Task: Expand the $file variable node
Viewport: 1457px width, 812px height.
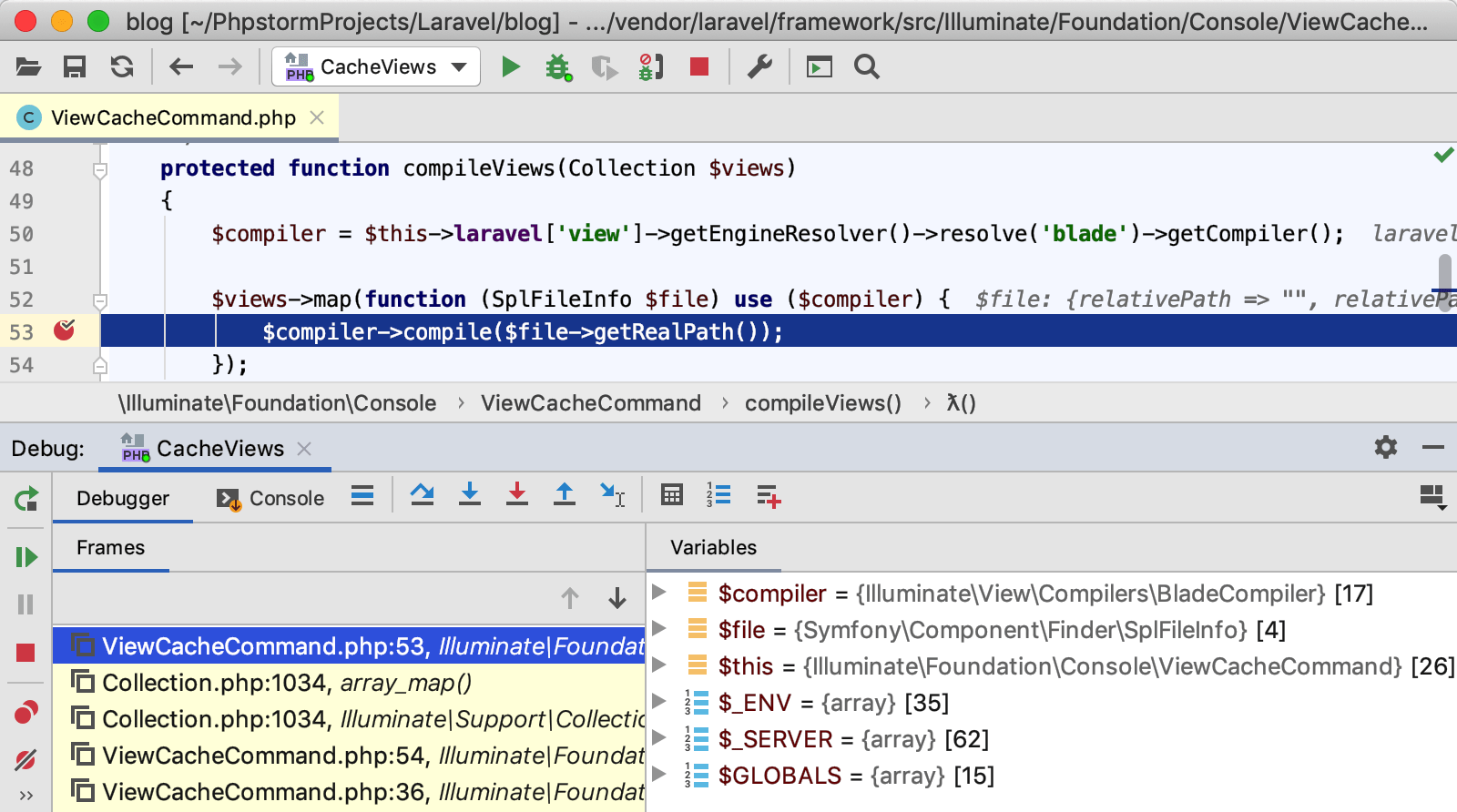Action: [x=660, y=629]
